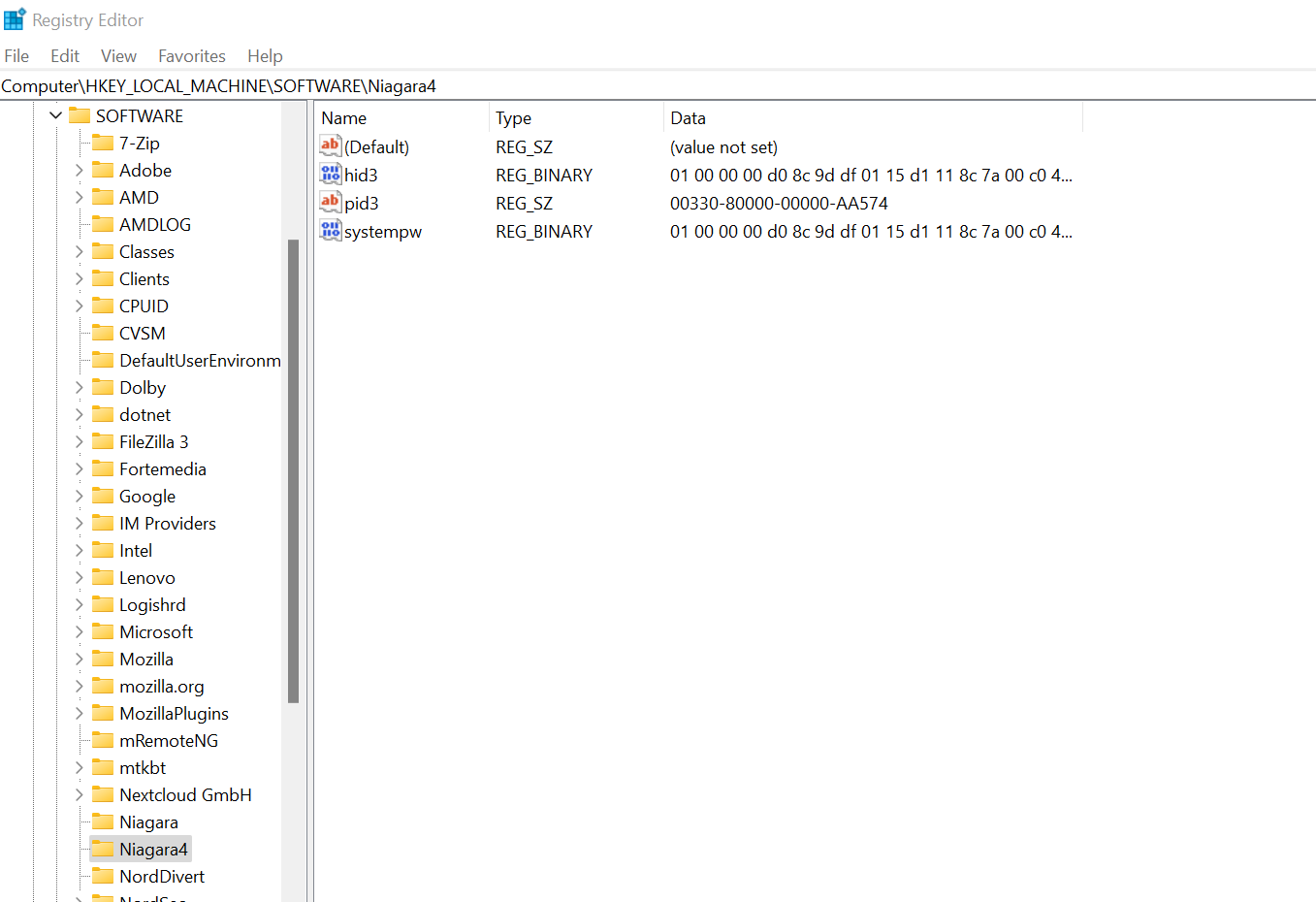The image size is (1316, 902).
Task: Expand the Adobe key
Action: (79, 170)
